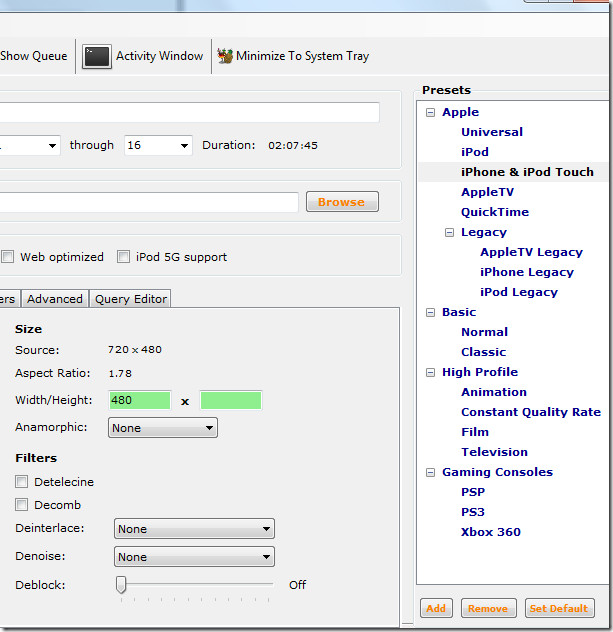Enable the Detelecine filter checkbox
This screenshot has height=632, width=613.
[21, 481]
